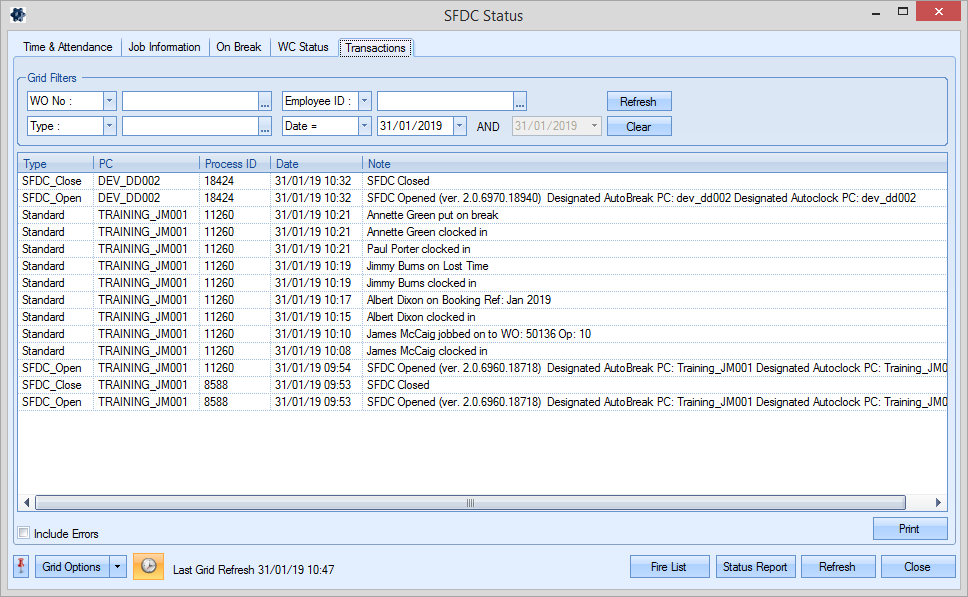
Task: Click the scrollbar right arrow
Action: click(x=938, y=503)
